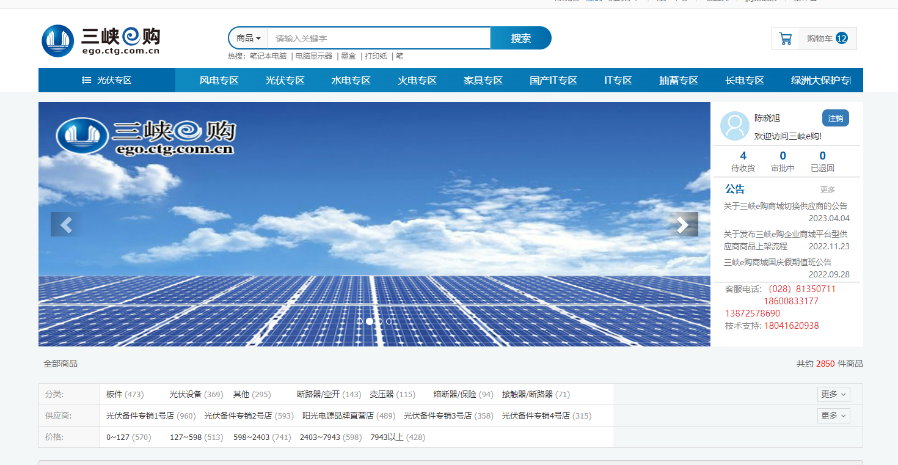Open the 绿洲大保护专区 nav tab

pos(821,80)
